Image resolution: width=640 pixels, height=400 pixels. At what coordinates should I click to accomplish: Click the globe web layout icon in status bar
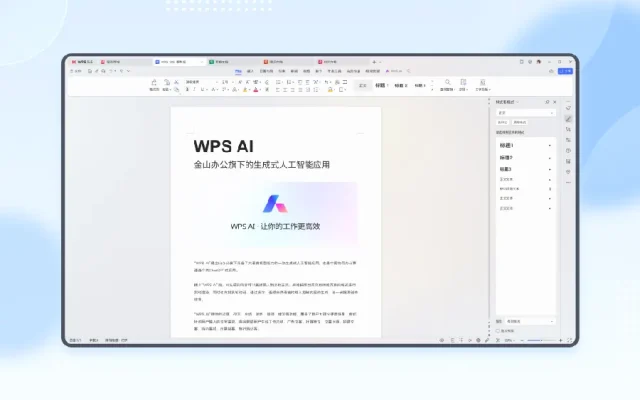pyautogui.click(x=478, y=340)
